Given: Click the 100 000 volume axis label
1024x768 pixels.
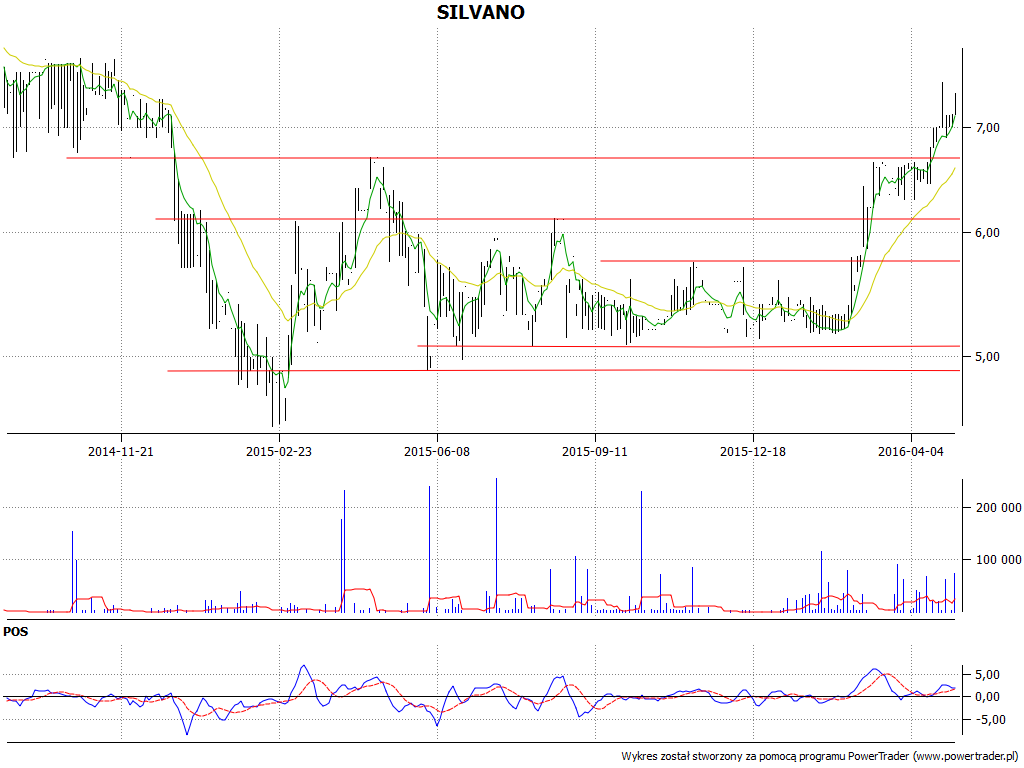Looking at the screenshot, I should pyautogui.click(x=998, y=560).
